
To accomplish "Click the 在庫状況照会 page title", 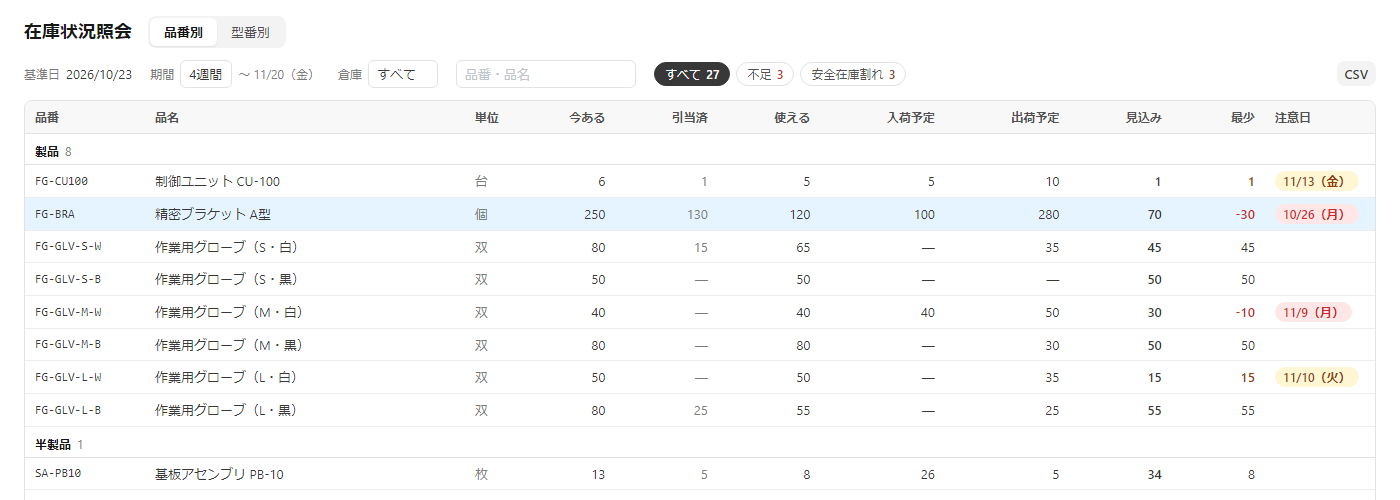I will (78, 31).
